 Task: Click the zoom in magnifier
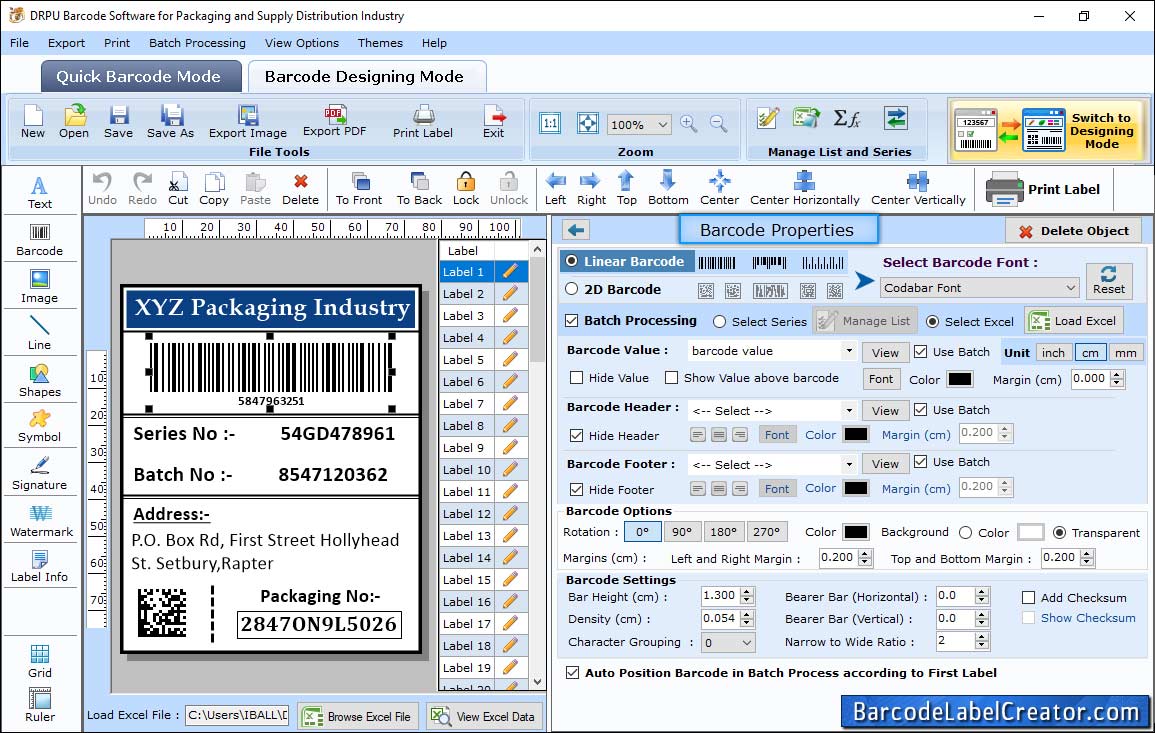coord(689,123)
